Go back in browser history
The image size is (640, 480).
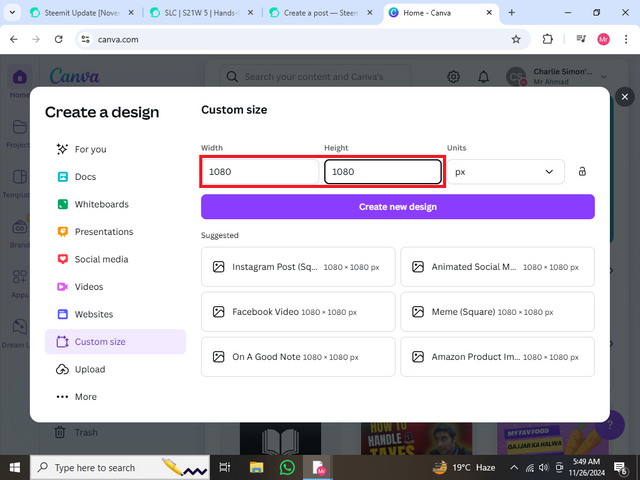pos(14,39)
